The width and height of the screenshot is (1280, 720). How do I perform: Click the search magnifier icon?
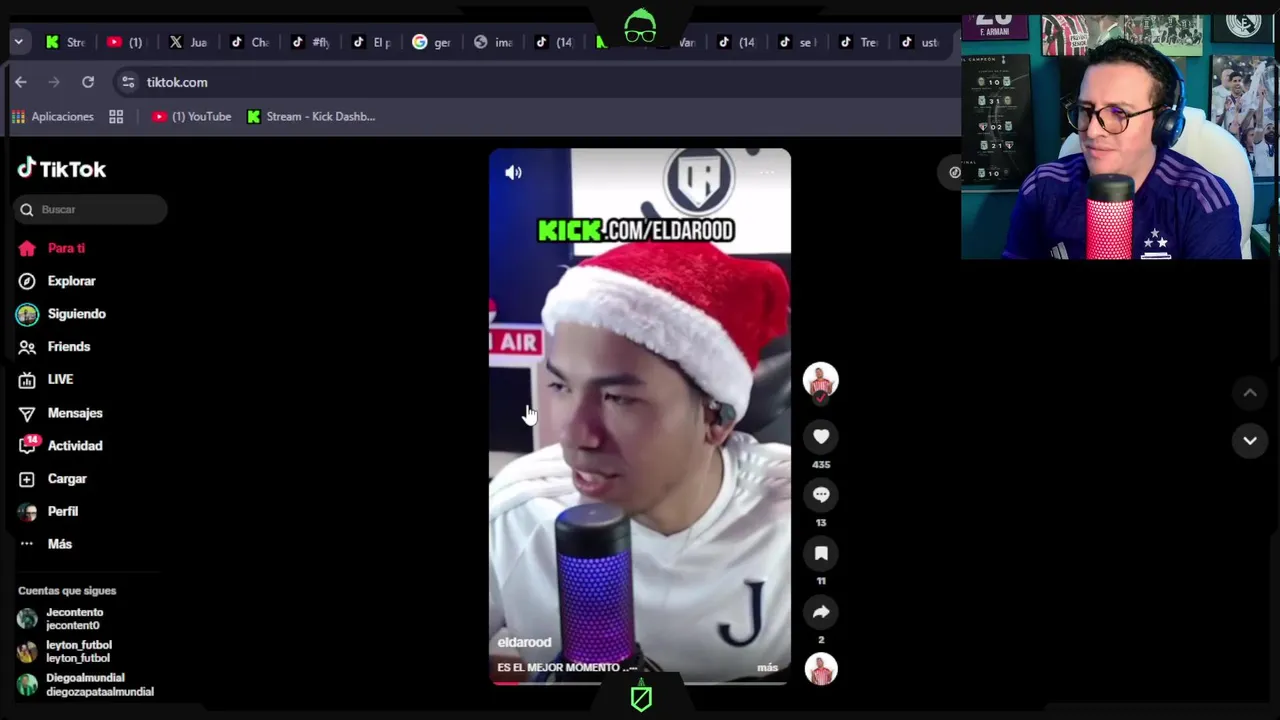[27, 210]
